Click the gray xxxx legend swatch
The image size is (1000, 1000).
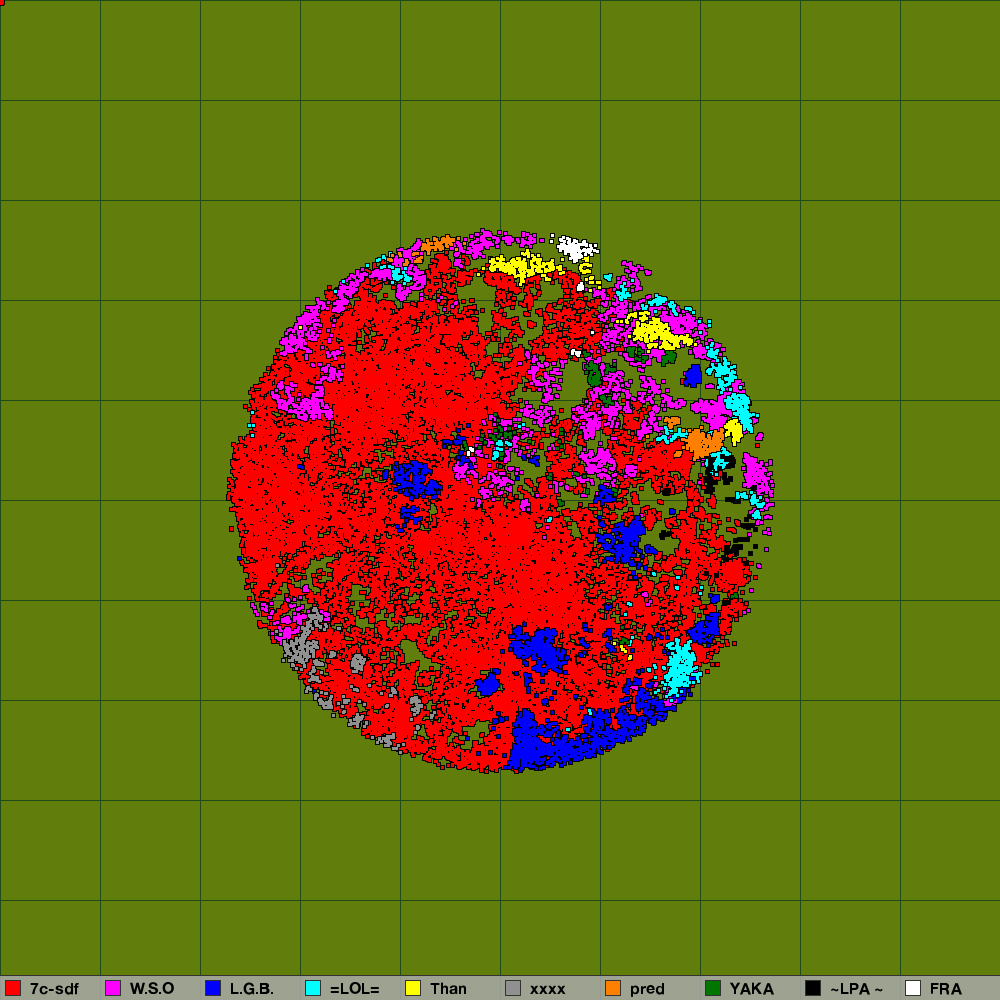pos(513,988)
